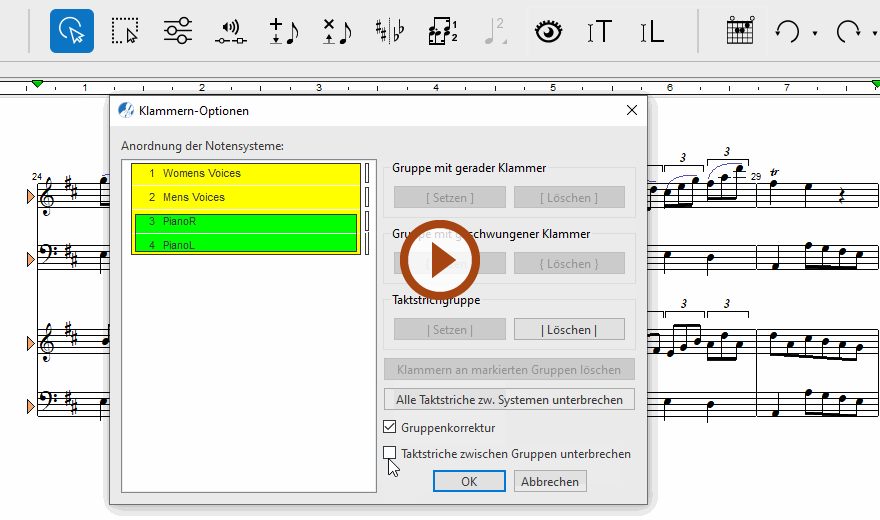Activate the dashed marquee selection tool
Screen dimensions: 880x520
click(x=125, y=31)
